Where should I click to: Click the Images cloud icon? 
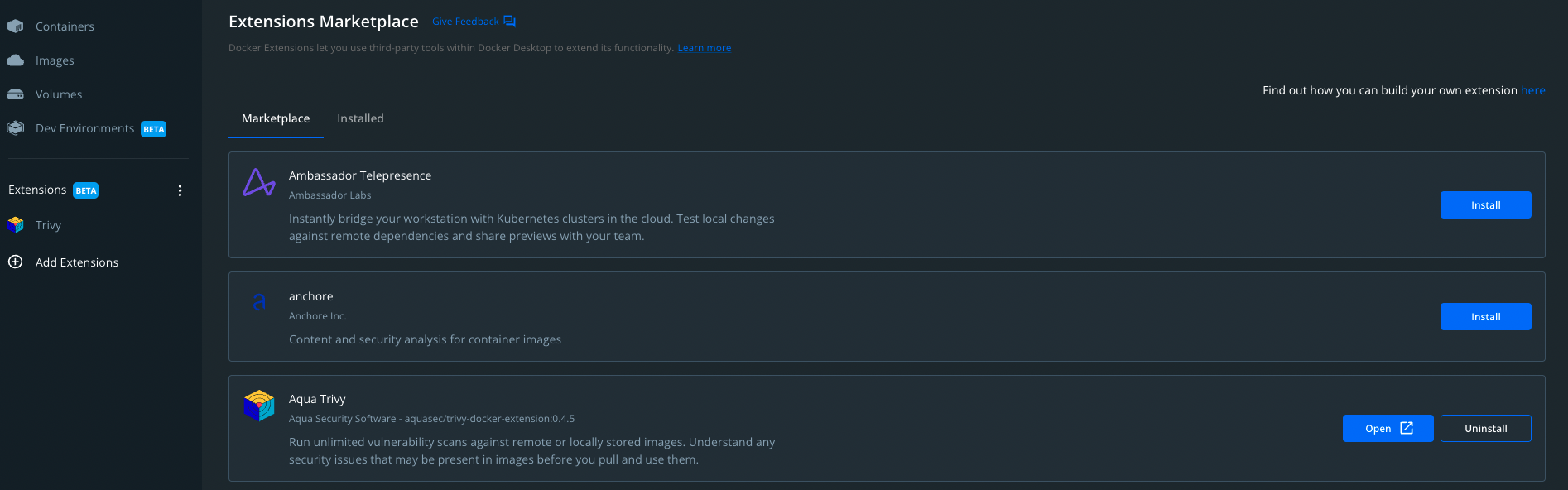tap(15, 60)
